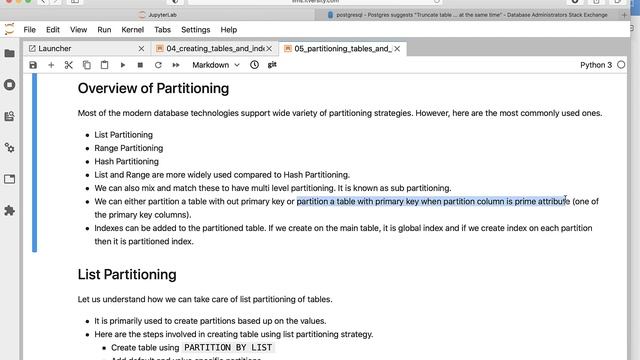640x360 pixels.
Task: Open the Running Terminals and Kernels sidebar
Action: click(9, 85)
